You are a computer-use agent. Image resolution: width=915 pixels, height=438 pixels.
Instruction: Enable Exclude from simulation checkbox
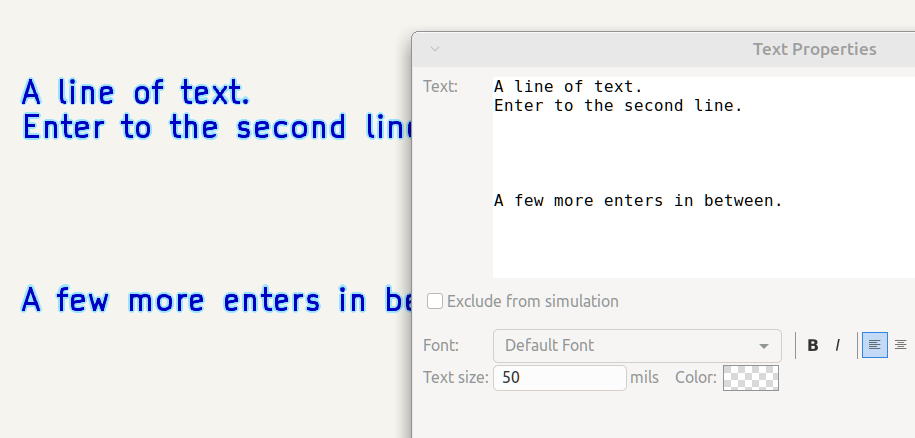pos(435,301)
